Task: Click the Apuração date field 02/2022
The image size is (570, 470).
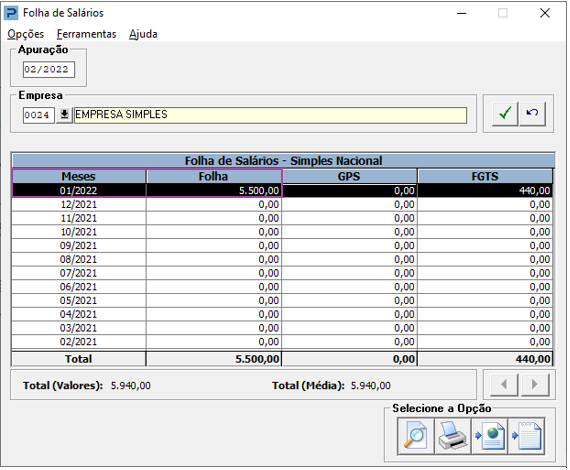Action: click(x=49, y=69)
